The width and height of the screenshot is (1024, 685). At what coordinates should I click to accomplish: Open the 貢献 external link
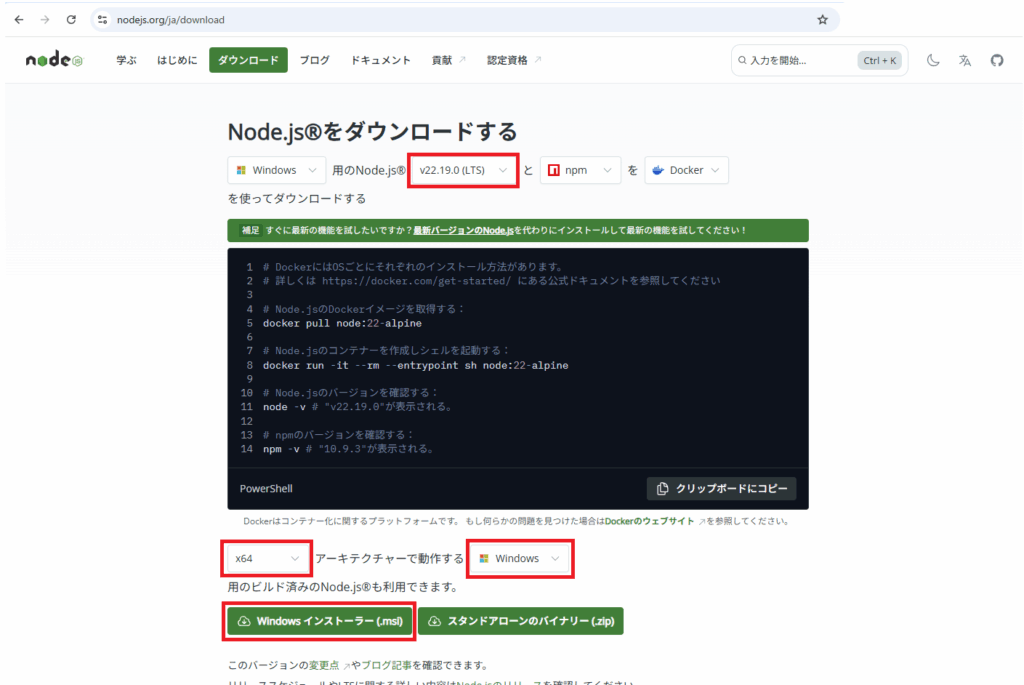(x=448, y=60)
